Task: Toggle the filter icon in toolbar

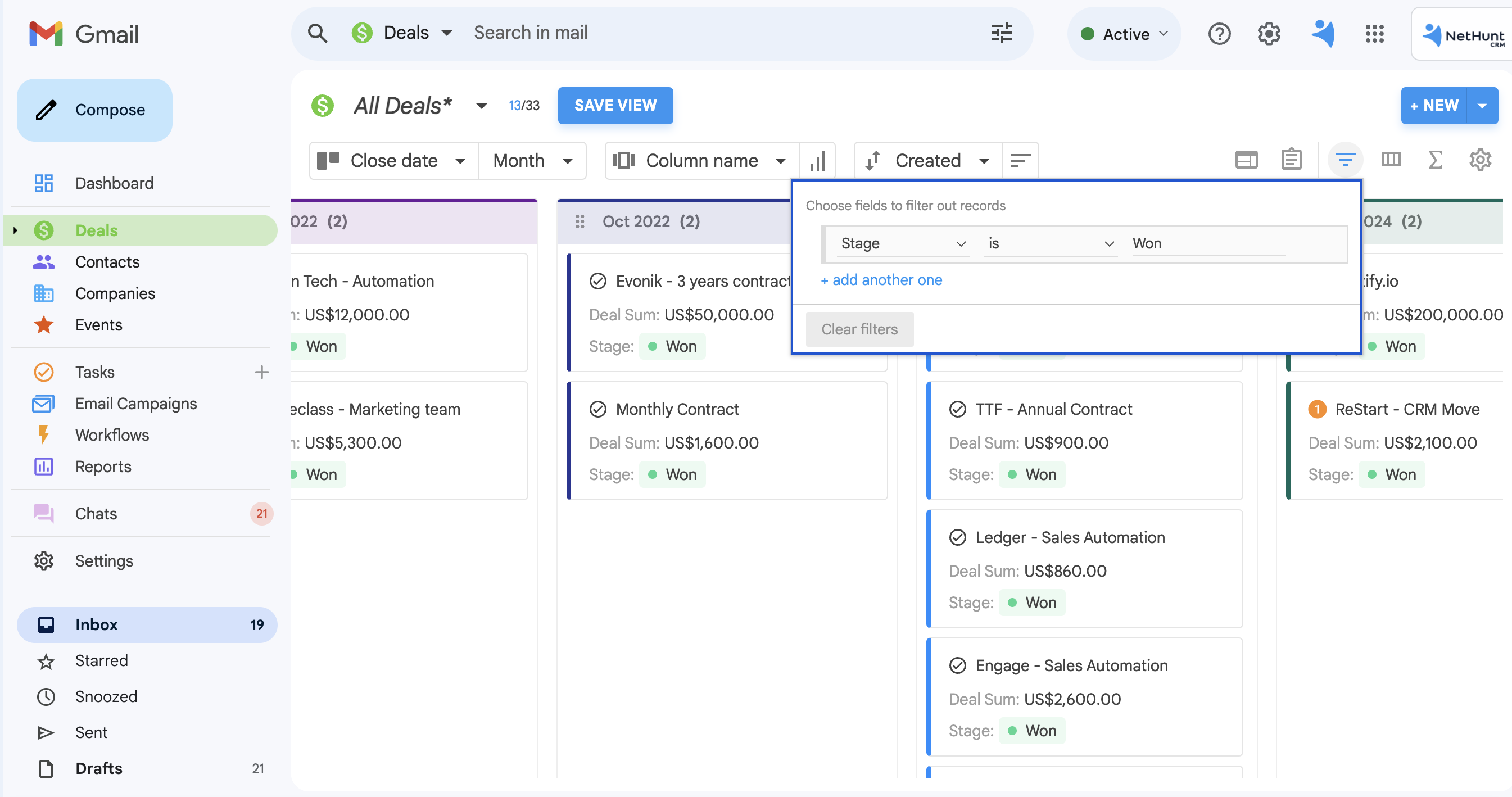Action: point(1344,159)
